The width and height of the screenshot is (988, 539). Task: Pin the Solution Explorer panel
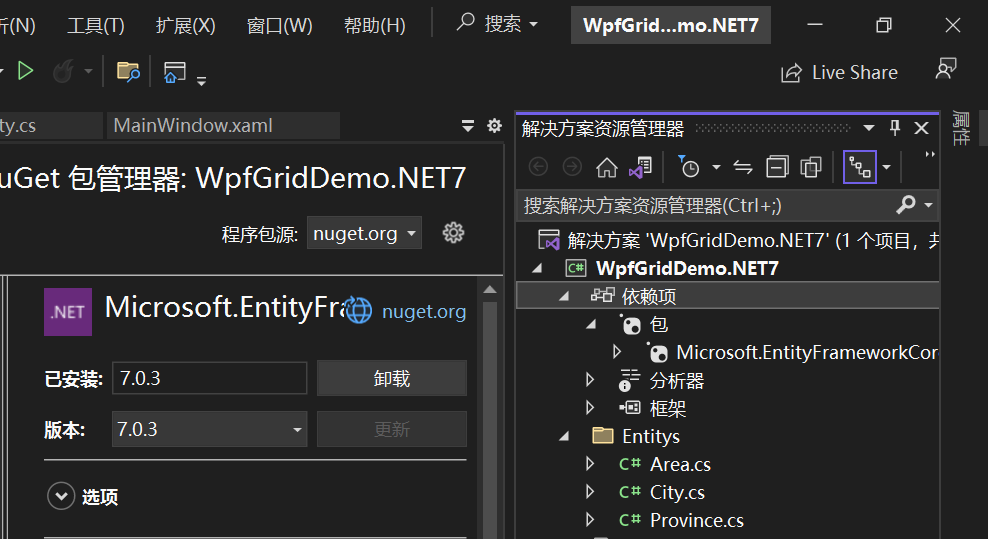[x=895, y=128]
